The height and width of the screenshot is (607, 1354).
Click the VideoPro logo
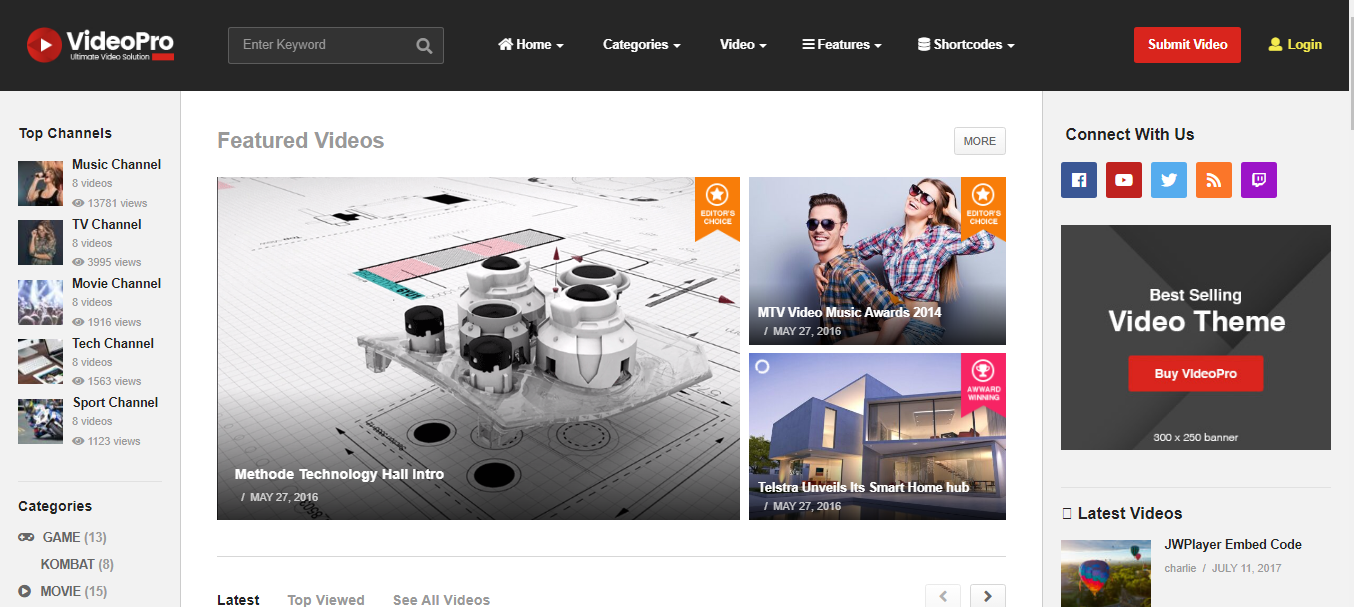pyautogui.click(x=100, y=45)
